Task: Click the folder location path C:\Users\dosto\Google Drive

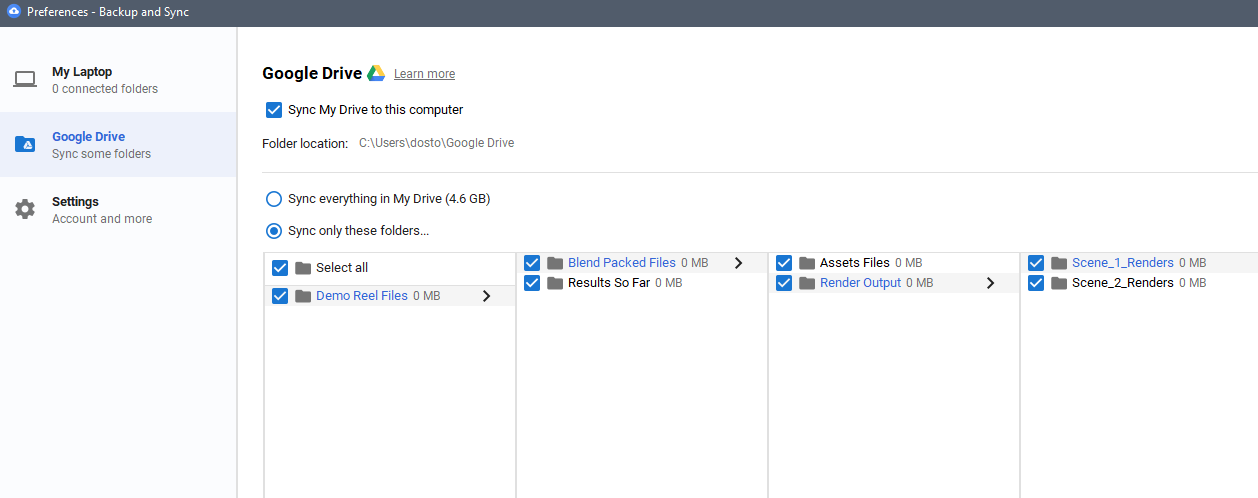Action: click(437, 143)
